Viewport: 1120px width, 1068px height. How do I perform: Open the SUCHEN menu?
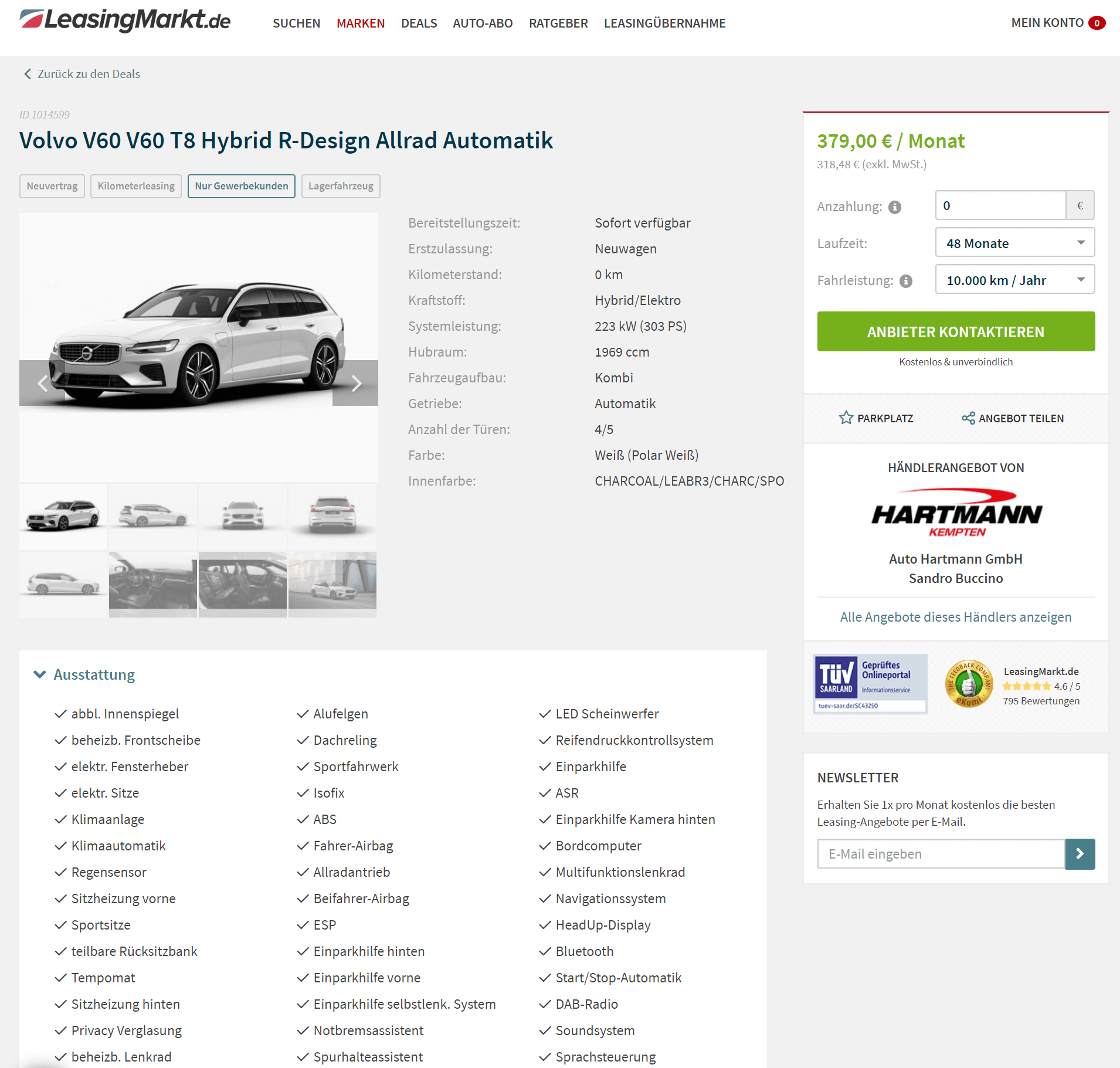(296, 23)
